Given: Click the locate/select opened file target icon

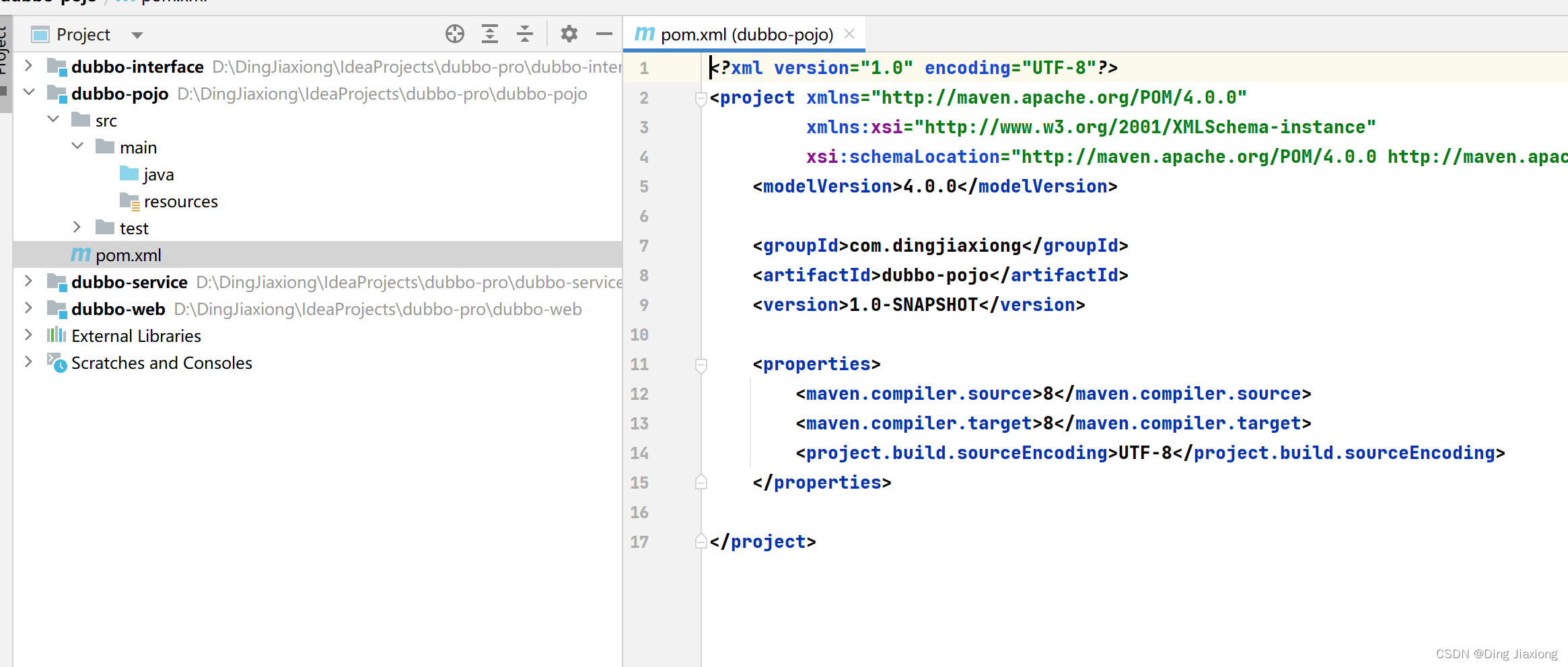Looking at the screenshot, I should coord(455,34).
